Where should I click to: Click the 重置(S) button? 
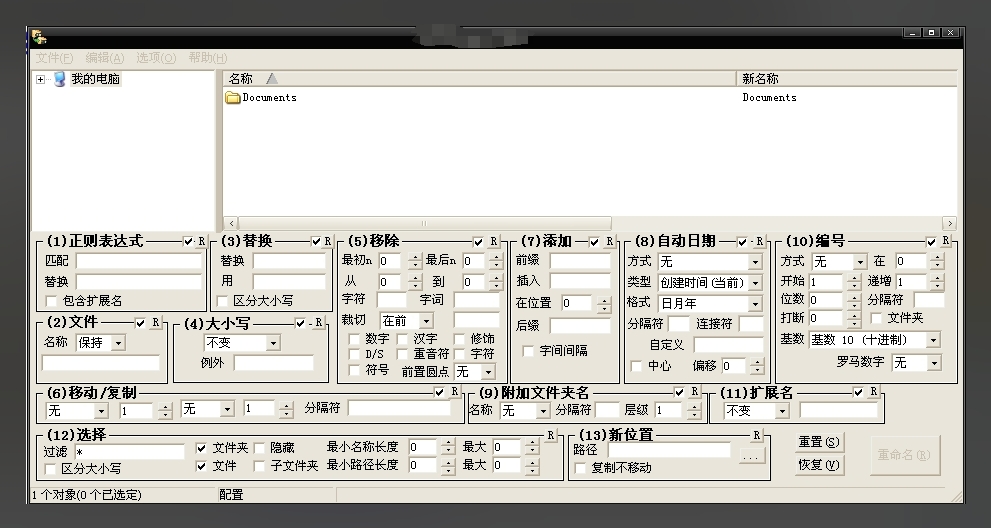point(819,443)
